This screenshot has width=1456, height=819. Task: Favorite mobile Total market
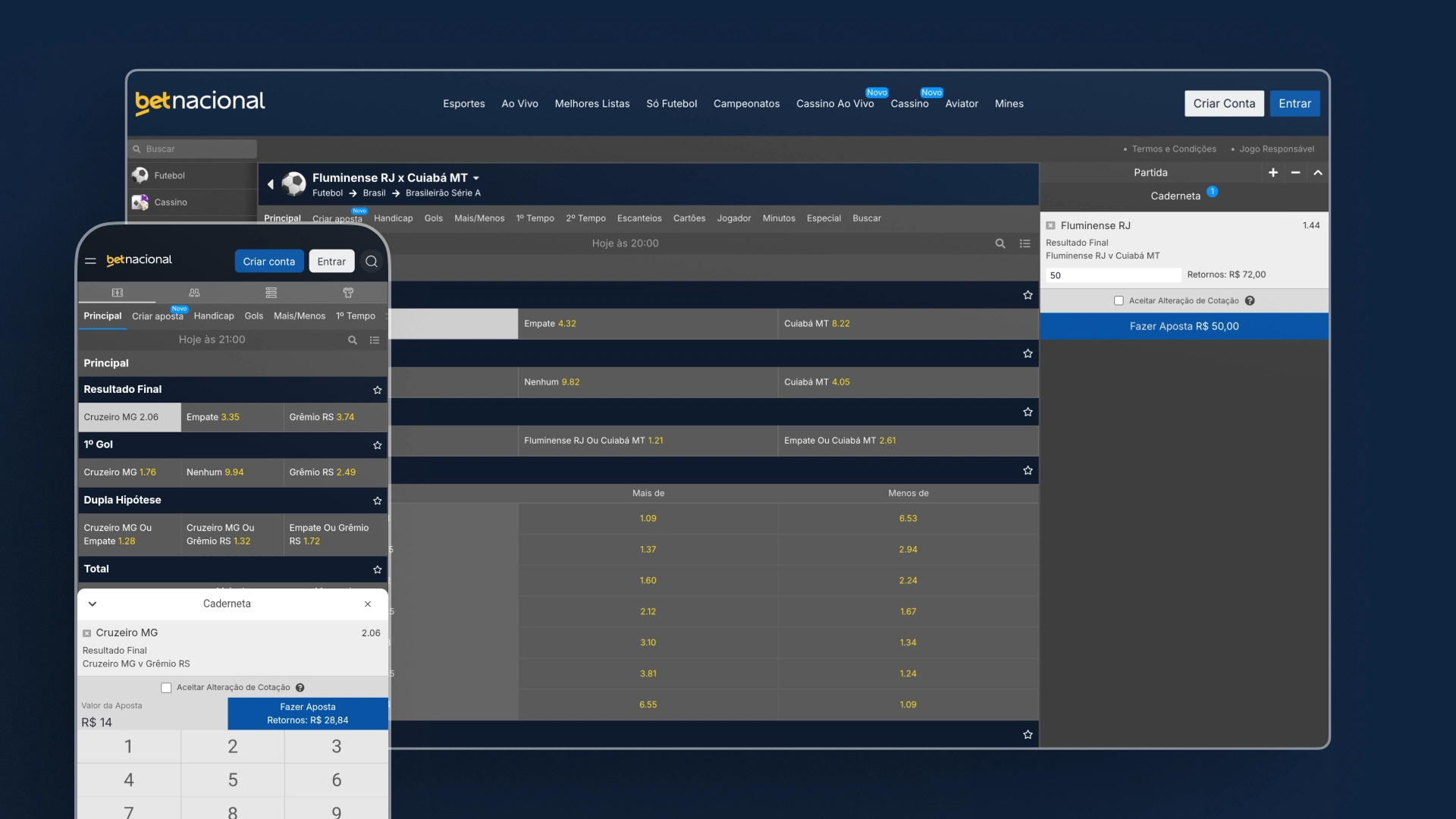[x=377, y=570]
